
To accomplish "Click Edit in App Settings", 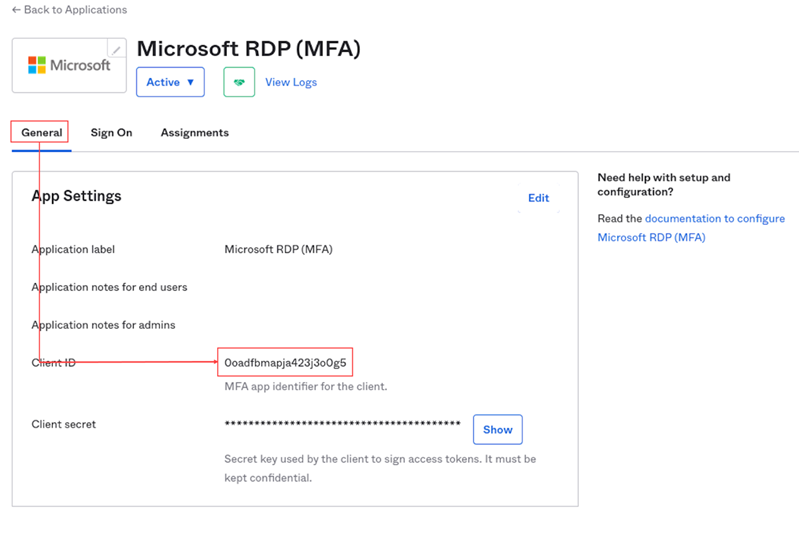I will tap(538, 198).
